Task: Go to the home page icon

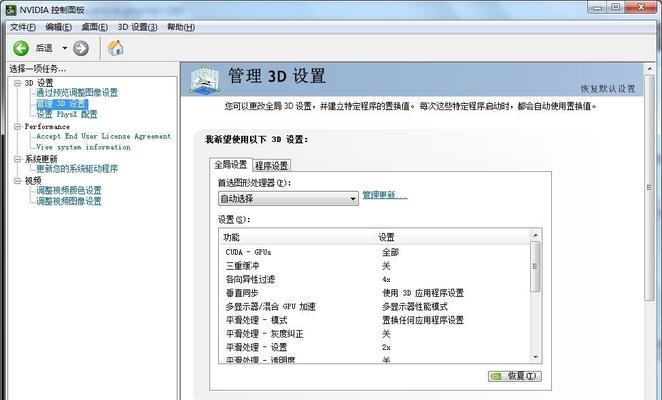Action: (x=115, y=48)
